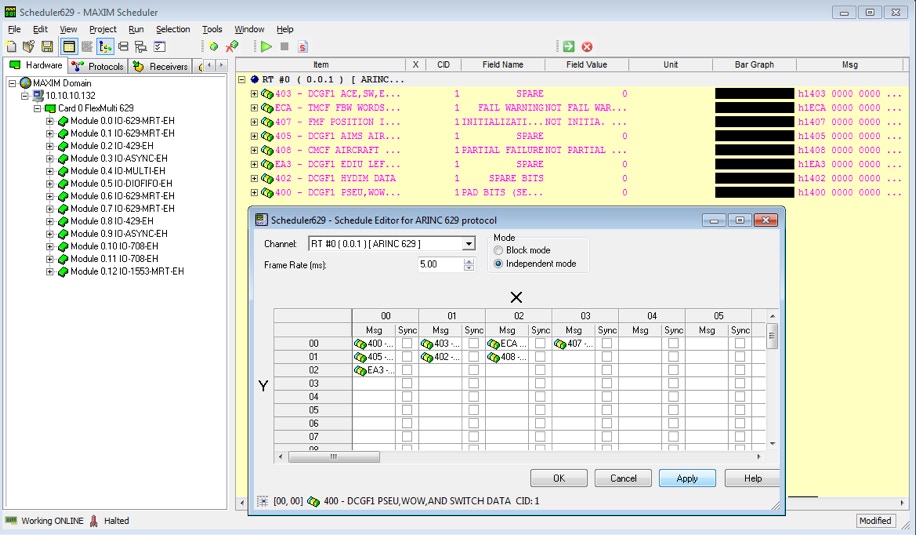This screenshot has width=916, height=535.
Task: Click the EA3 message cell in schedule grid
Action: pyautogui.click(x=374, y=370)
